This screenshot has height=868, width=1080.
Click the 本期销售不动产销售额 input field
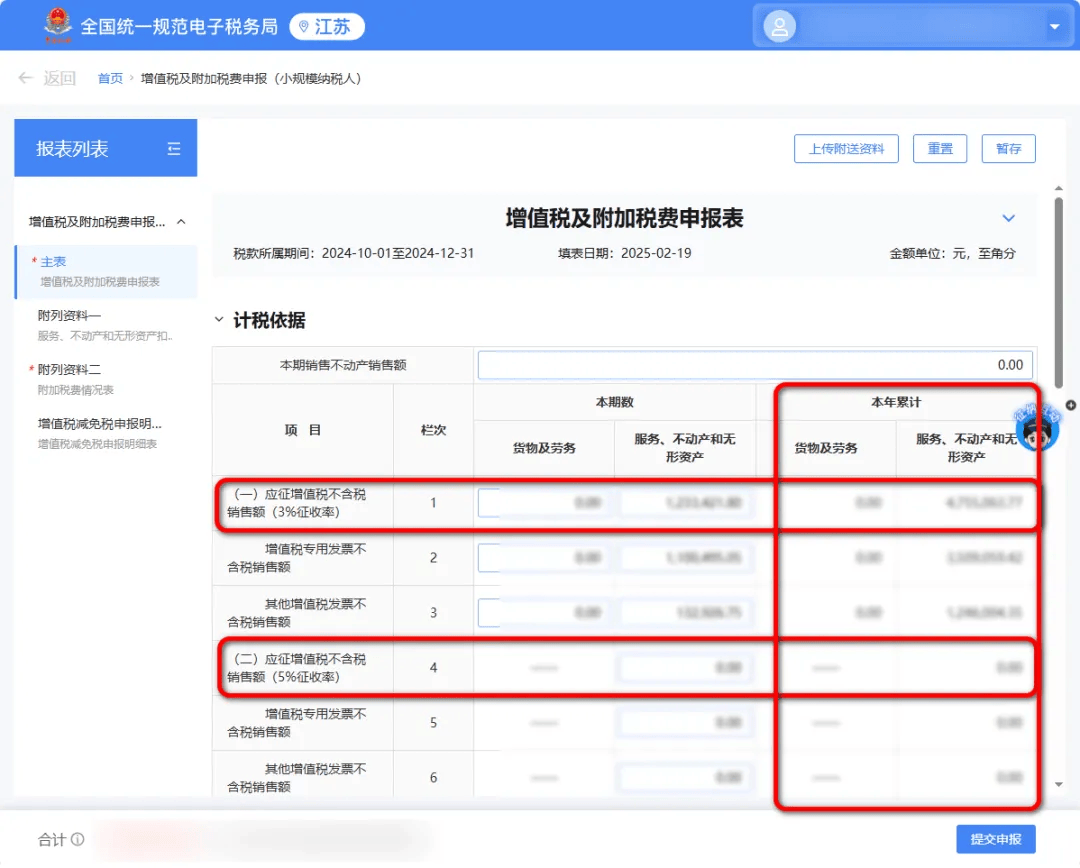[755, 365]
